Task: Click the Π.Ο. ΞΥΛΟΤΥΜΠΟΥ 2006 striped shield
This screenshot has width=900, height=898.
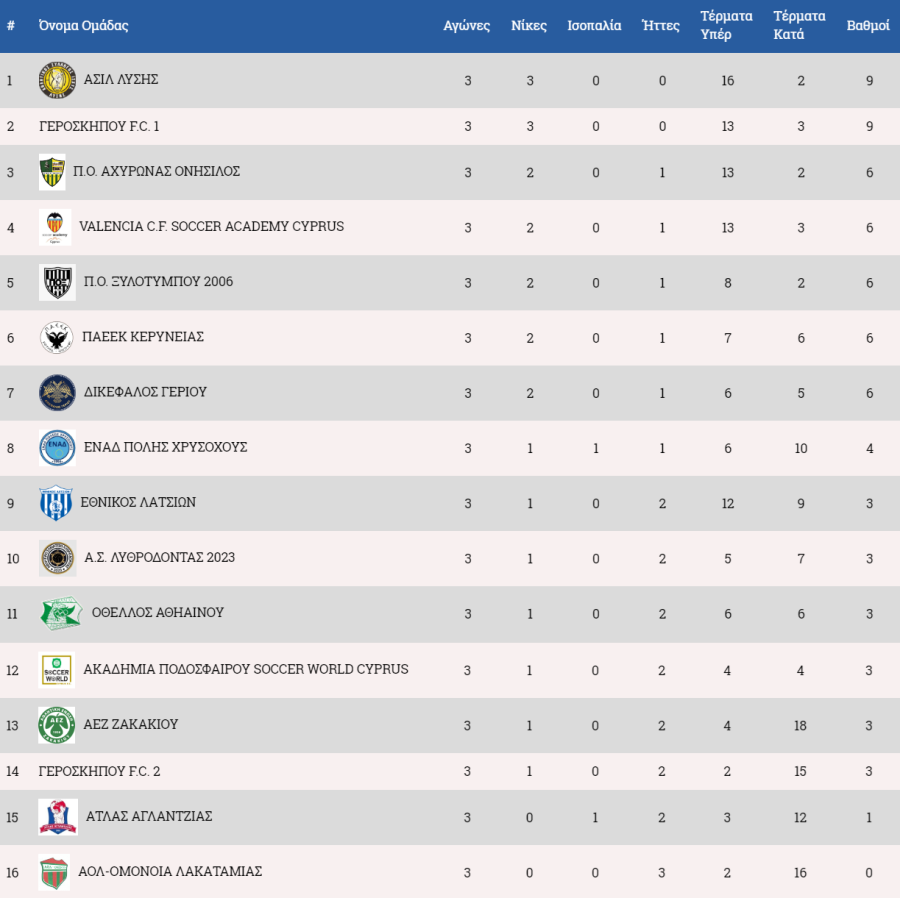Action: coord(57,282)
